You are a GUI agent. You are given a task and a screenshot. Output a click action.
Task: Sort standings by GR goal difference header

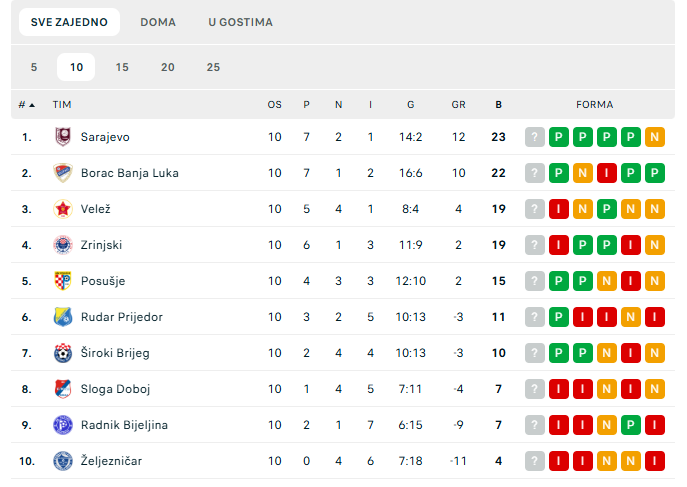pos(459,105)
